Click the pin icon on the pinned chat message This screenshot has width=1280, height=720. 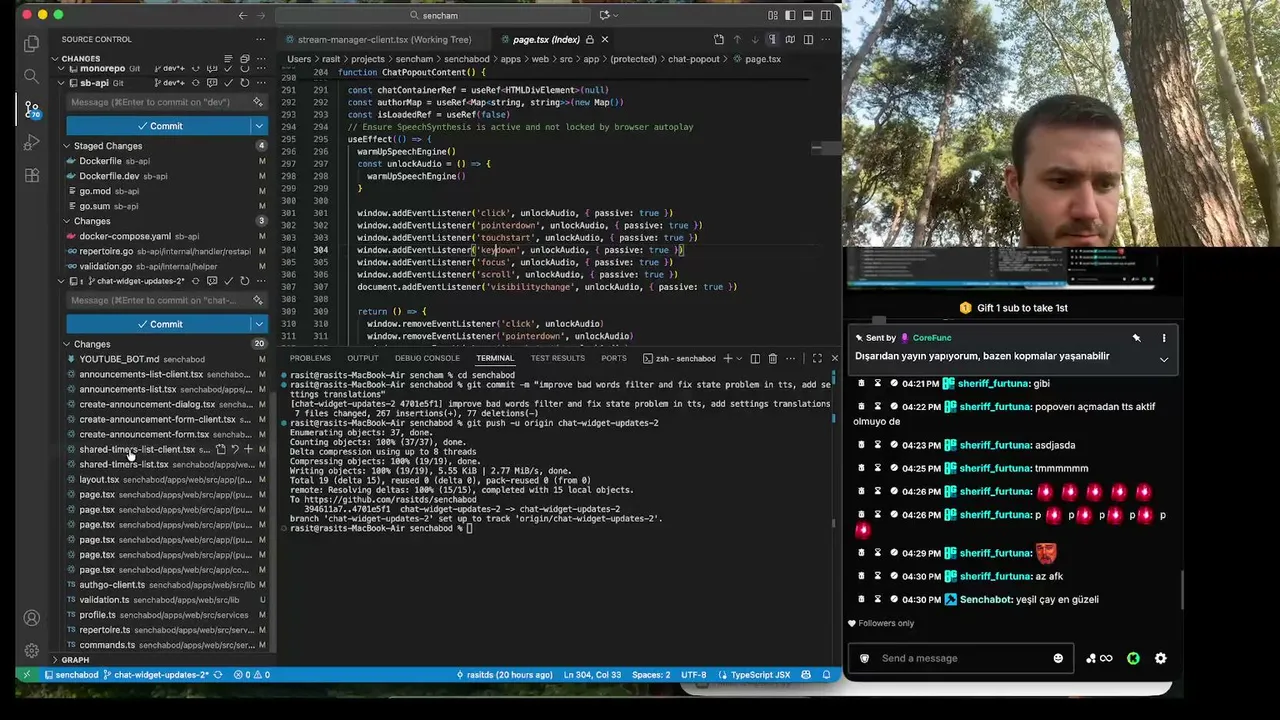pyautogui.click(x=1136, y=338)
